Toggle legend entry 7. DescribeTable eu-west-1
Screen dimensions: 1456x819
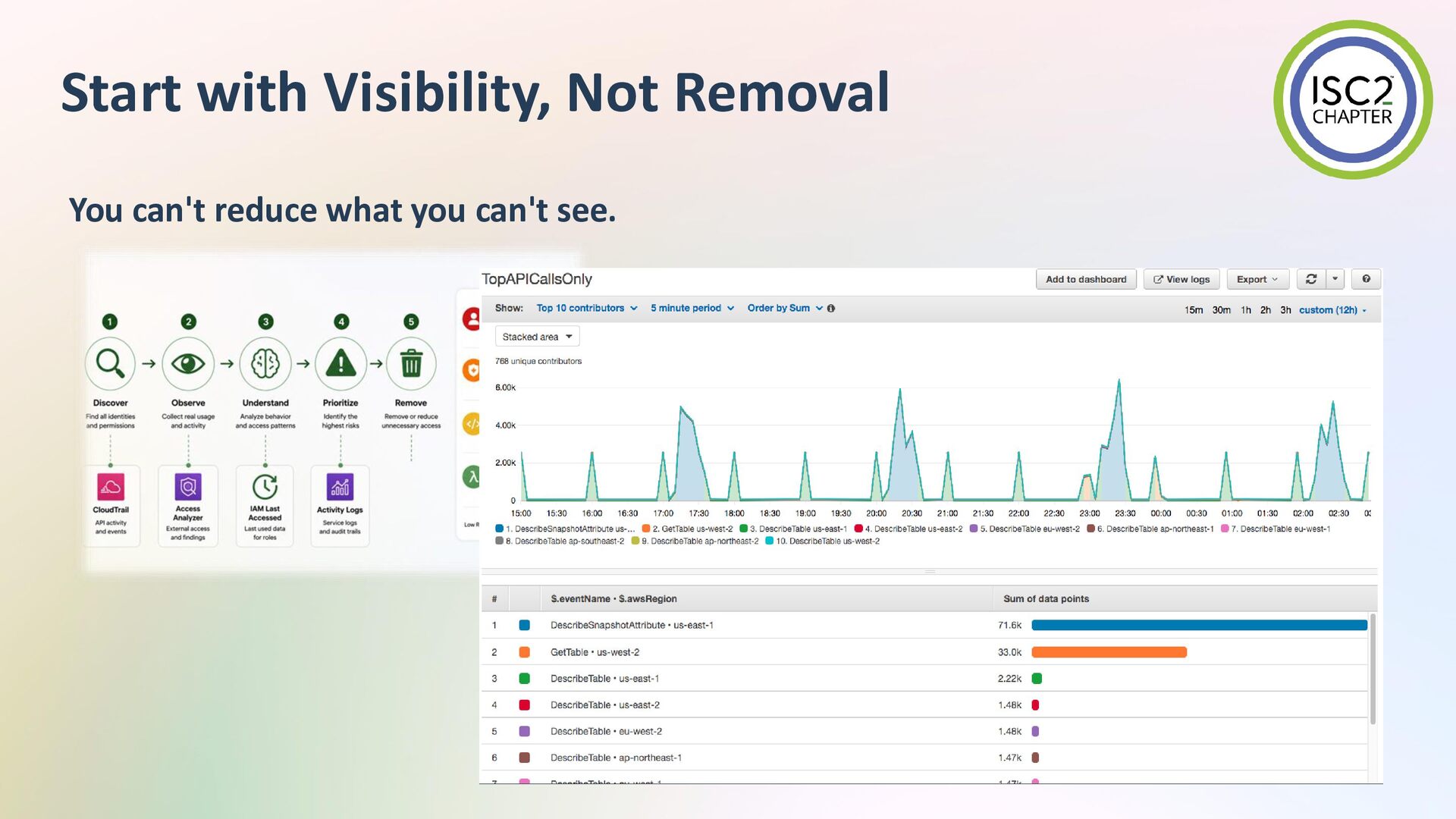coord(1276,529)
